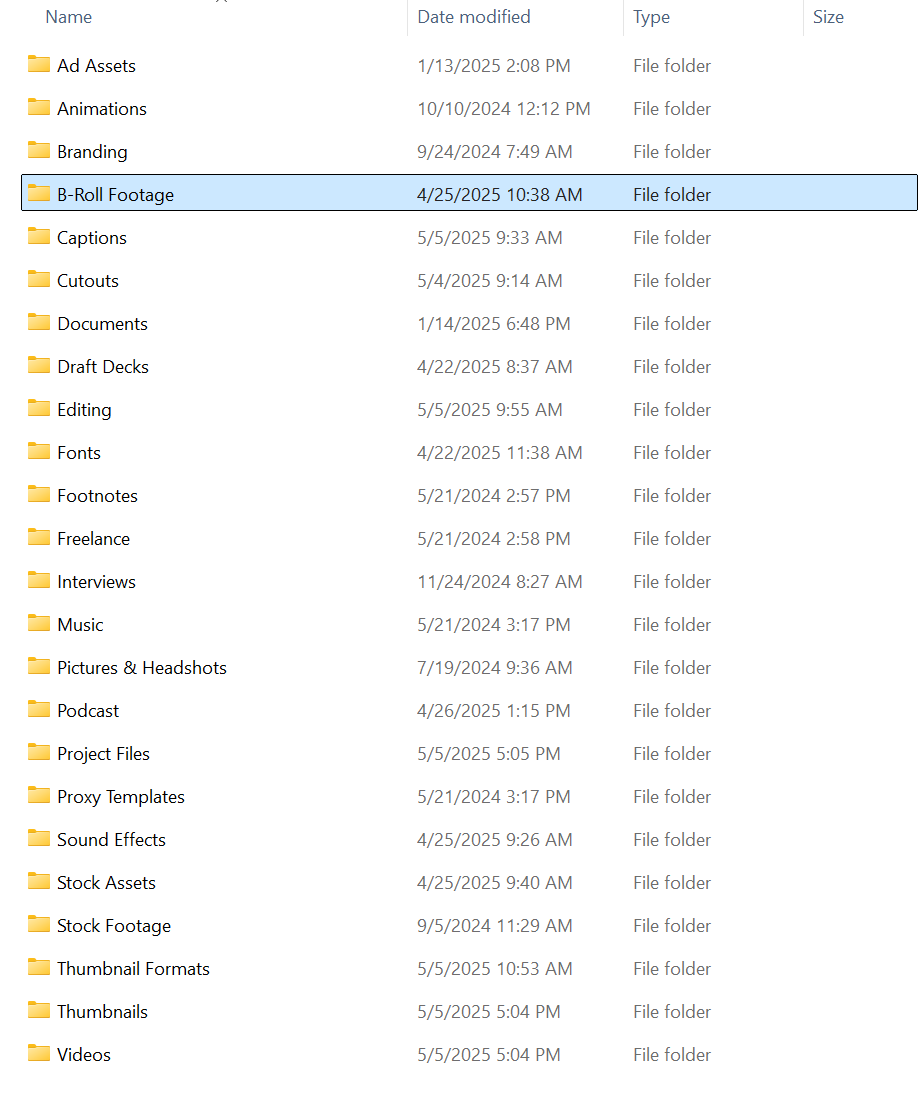Click File folder type in Podcast row
The image size is (921, 1106).
[672, 711]
